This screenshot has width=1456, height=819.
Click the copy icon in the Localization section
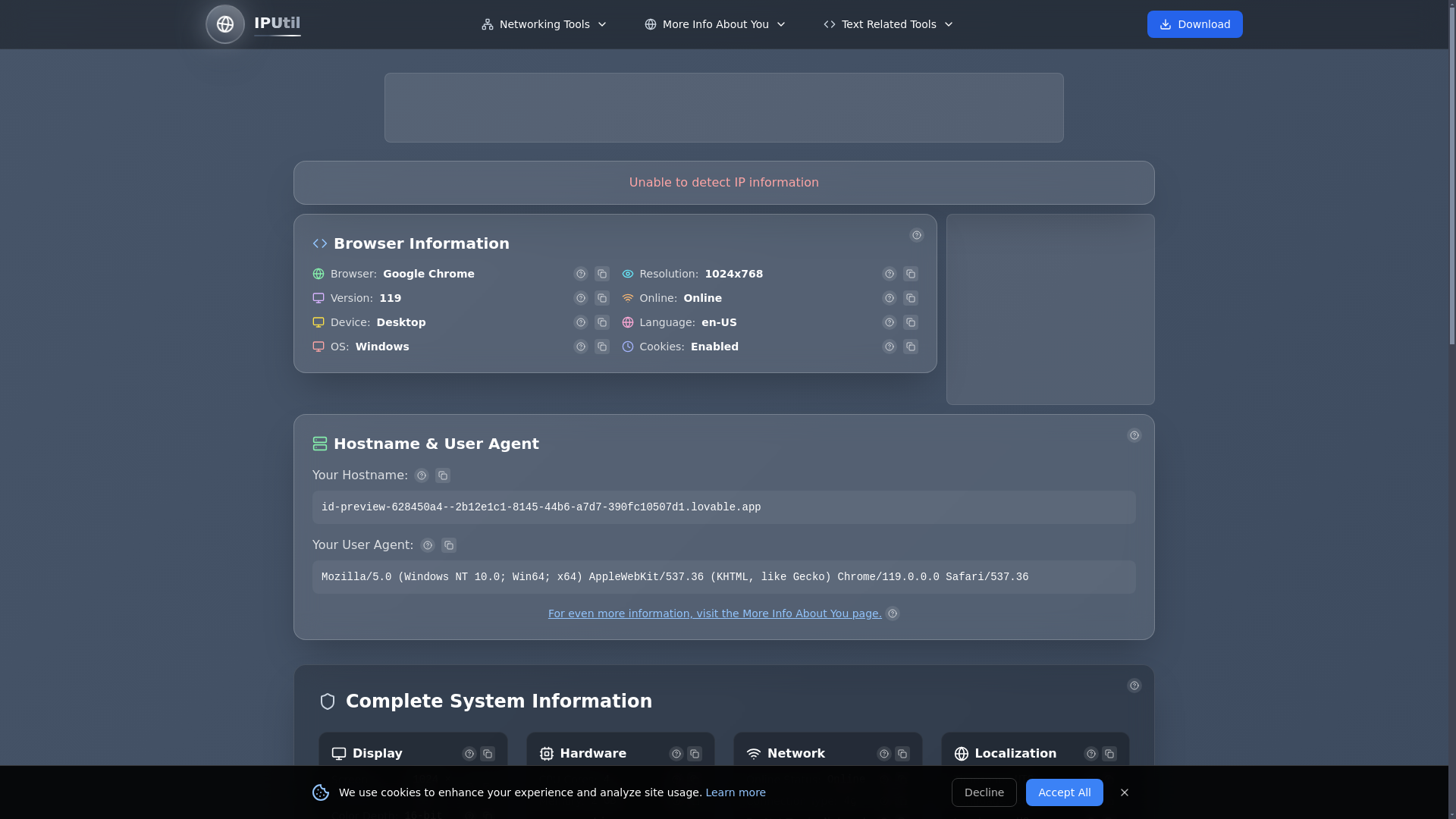(x=1109, y=754)
